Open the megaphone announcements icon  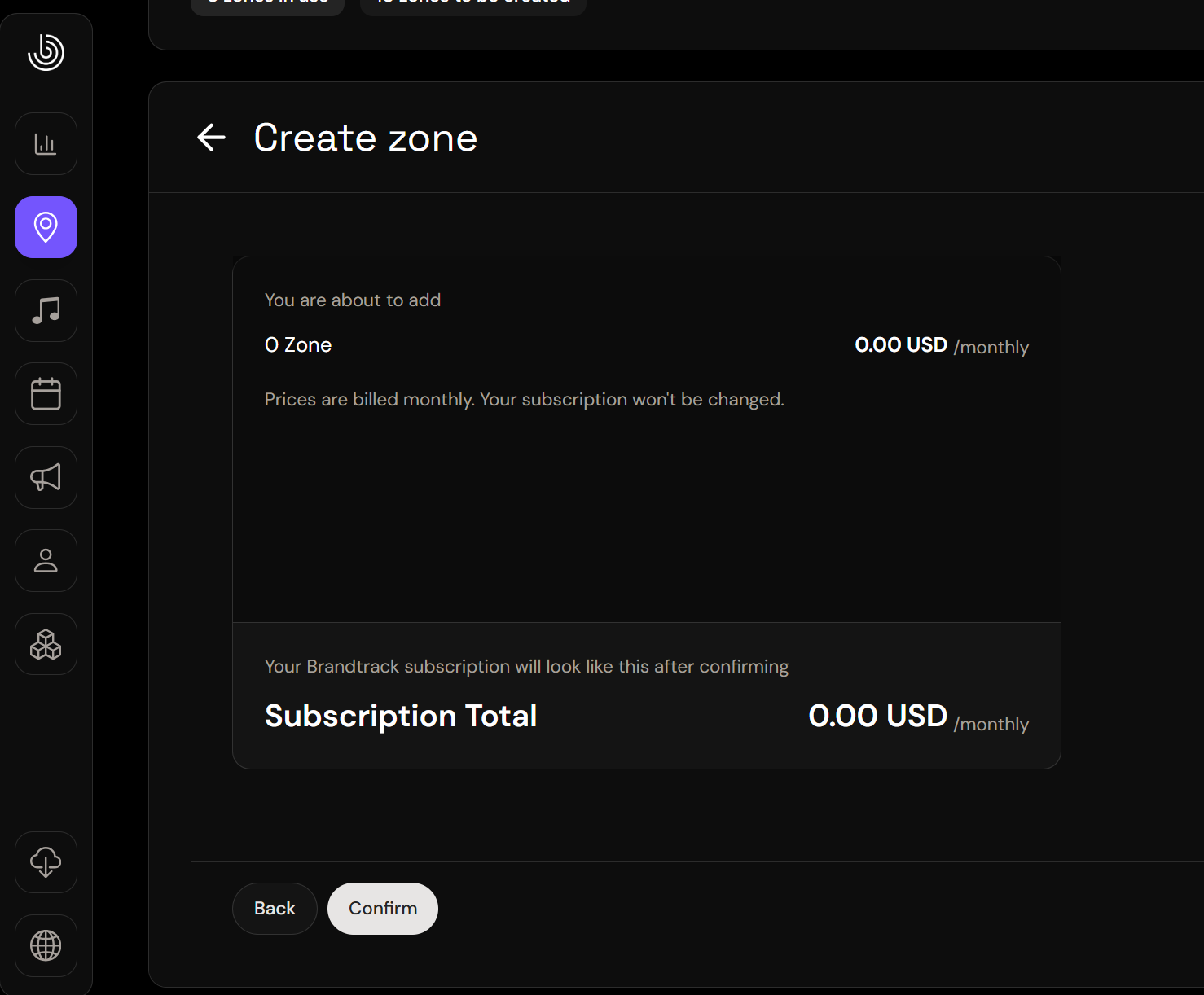pyautogui.click(x=46, y=478)
